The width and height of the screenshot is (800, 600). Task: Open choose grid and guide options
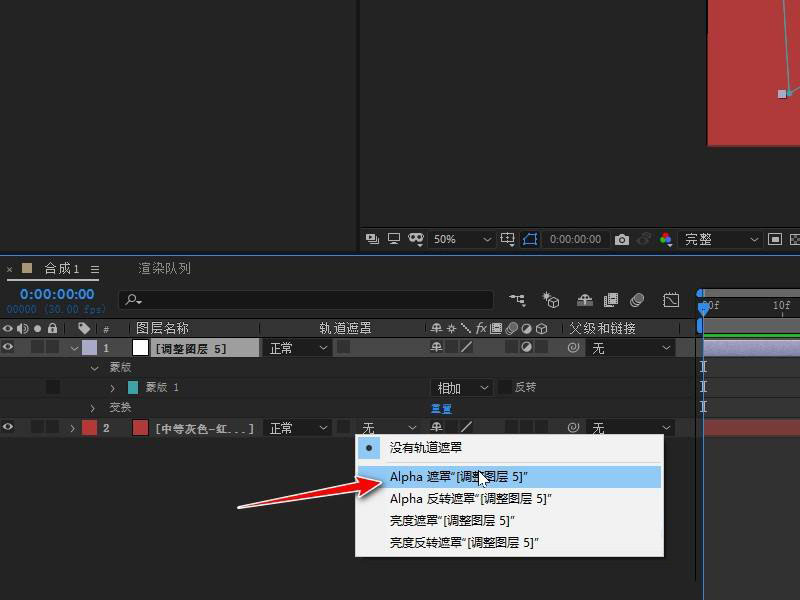tap(507, 240)
